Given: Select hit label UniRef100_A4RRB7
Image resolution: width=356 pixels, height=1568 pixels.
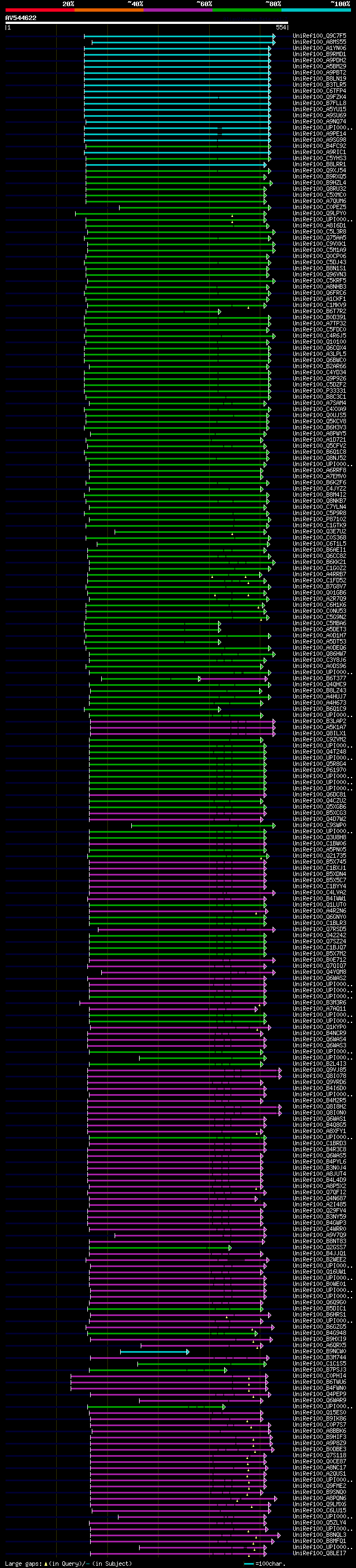Looking at the screenshot, I should [x=319, y=575].
